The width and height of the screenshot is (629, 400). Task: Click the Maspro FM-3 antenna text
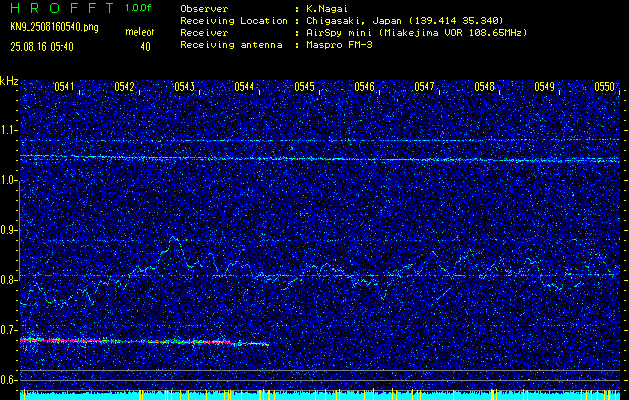(x=339, y=45)
